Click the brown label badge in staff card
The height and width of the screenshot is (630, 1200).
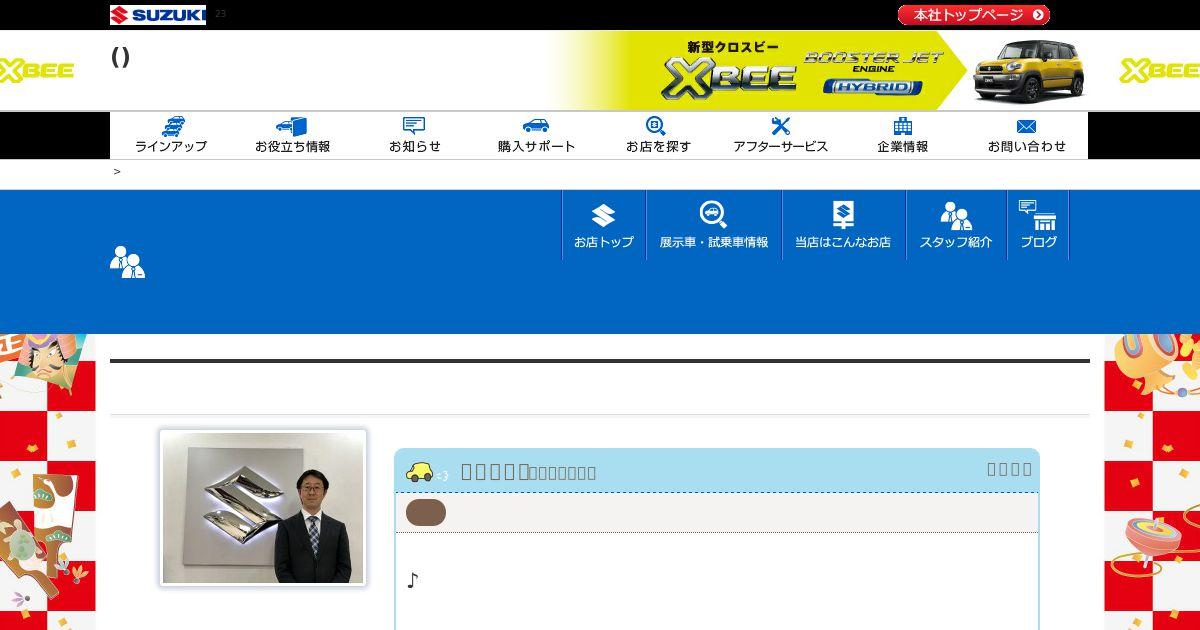point(426,513)
